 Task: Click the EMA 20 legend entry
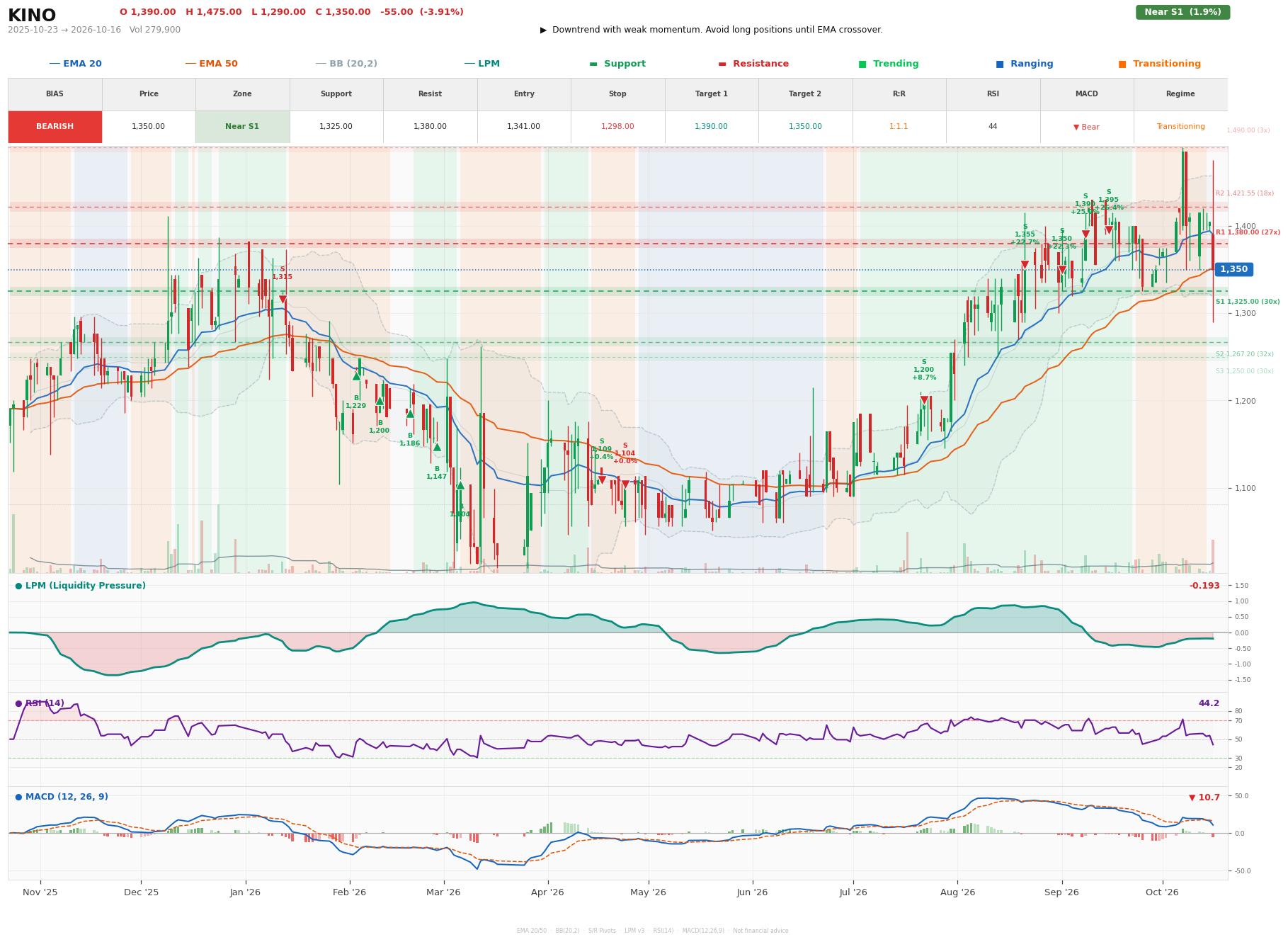75,64
